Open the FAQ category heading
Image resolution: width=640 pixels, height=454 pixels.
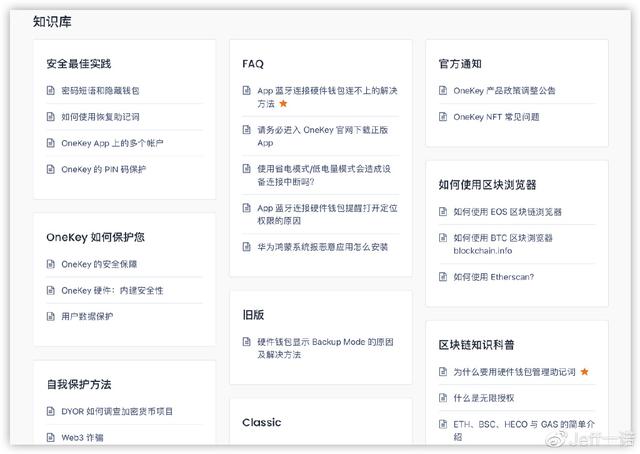point(253,64)
